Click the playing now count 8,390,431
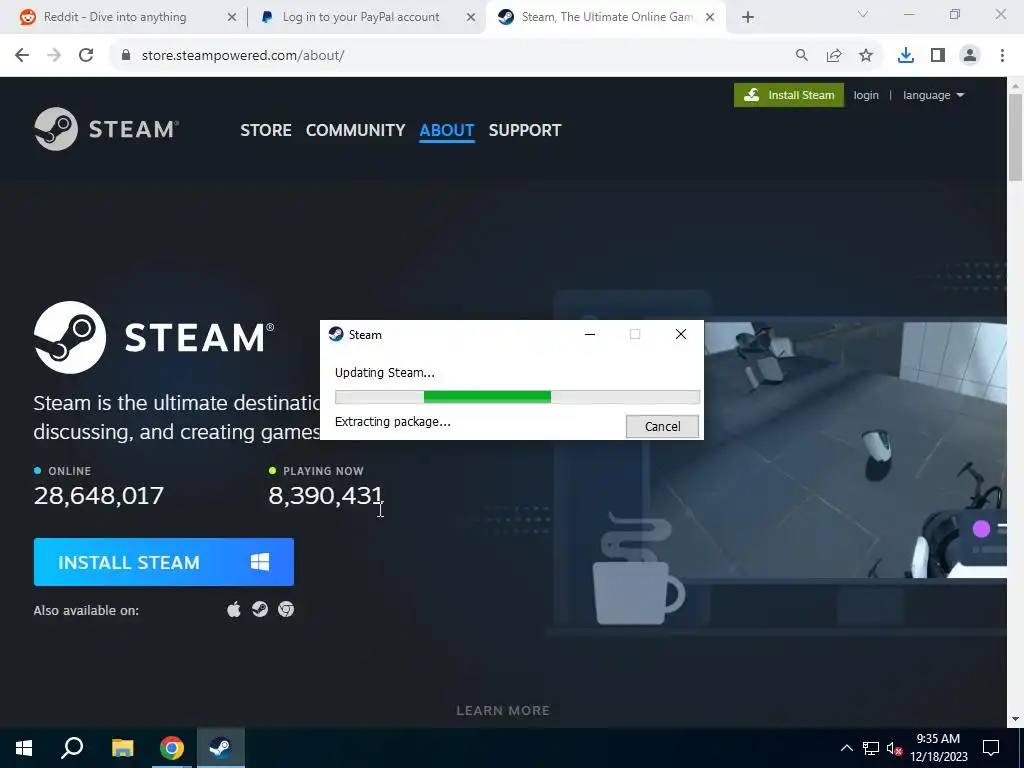This screenshot has height=768, width=1024. [325, 496]
